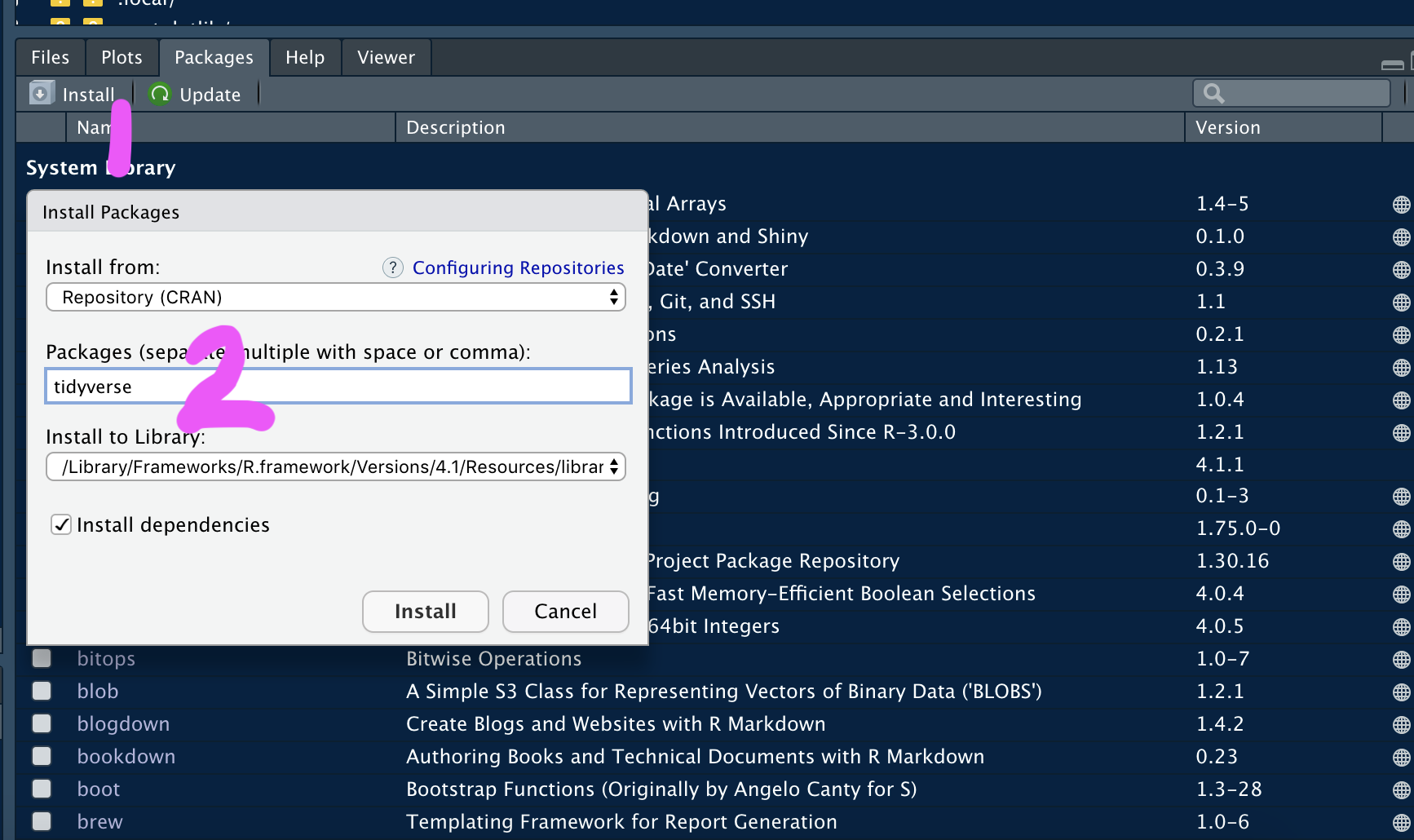This screenshot has width=1414, height=840.
Task: Open the Viewer tab
Action: (x=386, y=57)
